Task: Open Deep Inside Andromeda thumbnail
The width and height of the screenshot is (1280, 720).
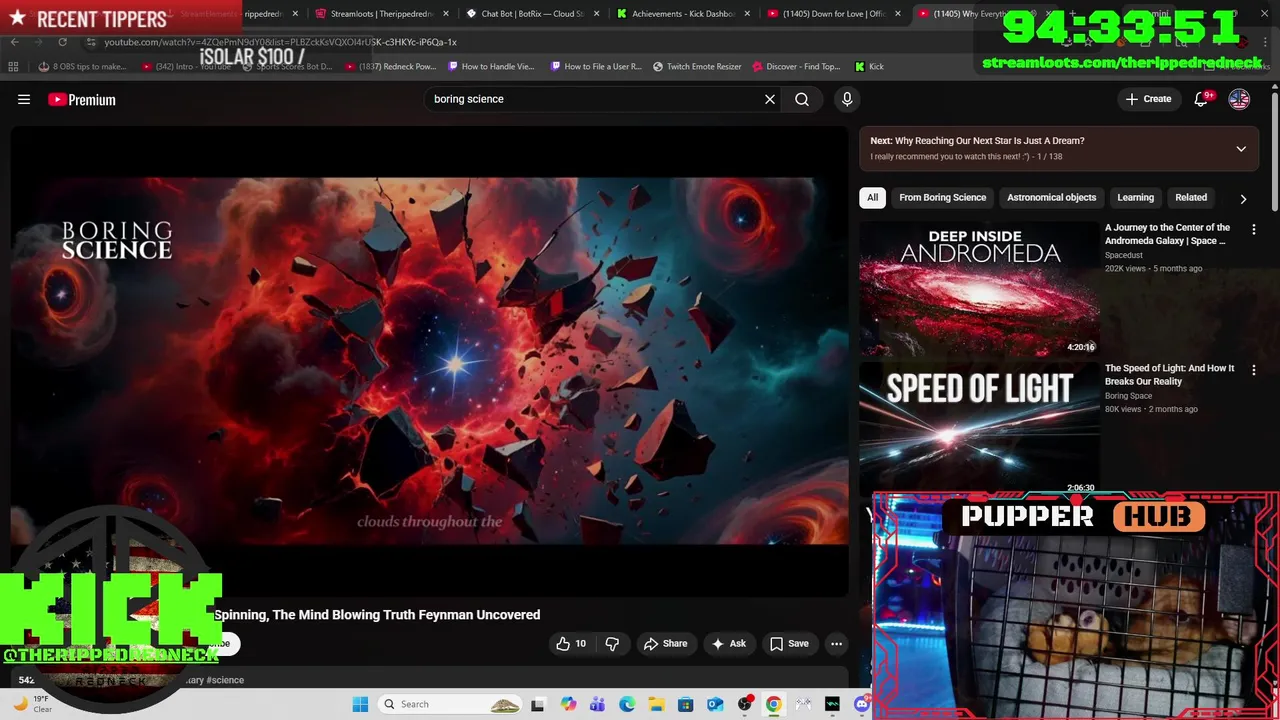Action: (x=979, y=288)
